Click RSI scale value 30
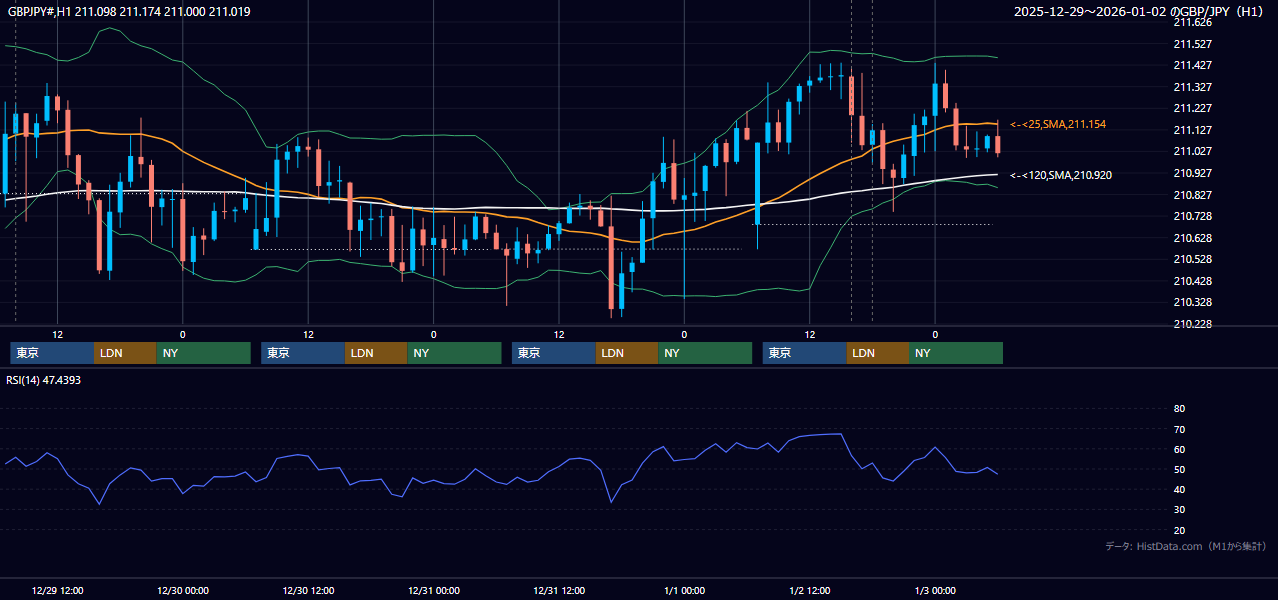The image size is (1278, 600). pos(1179,510)
